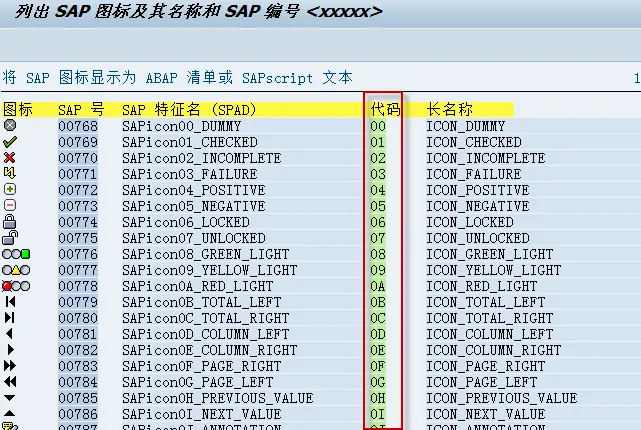Click the ICON_TOTAL_LEFT first-column arrow icon

tap(10, 302)
